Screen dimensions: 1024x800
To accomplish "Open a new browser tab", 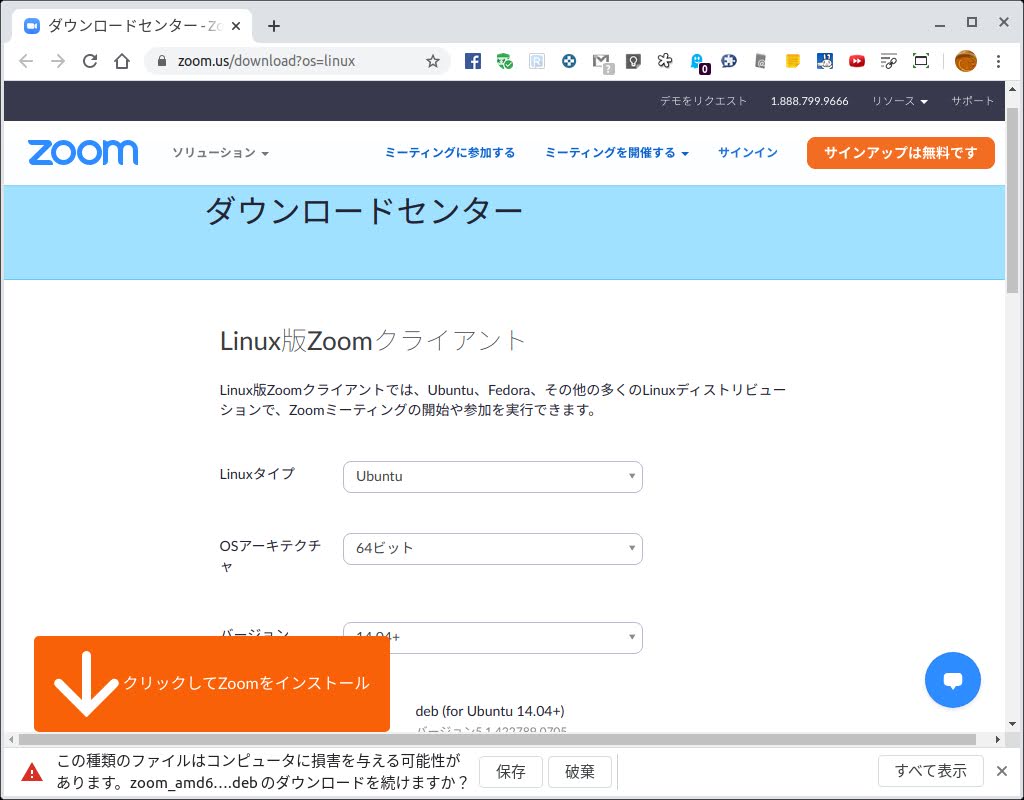I will (274, 26).
